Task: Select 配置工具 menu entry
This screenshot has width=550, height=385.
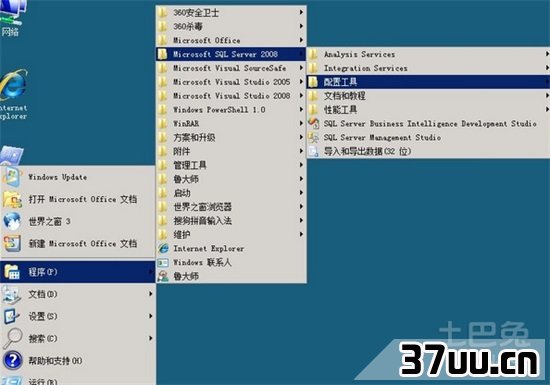Action: click(x=428, y=82)
